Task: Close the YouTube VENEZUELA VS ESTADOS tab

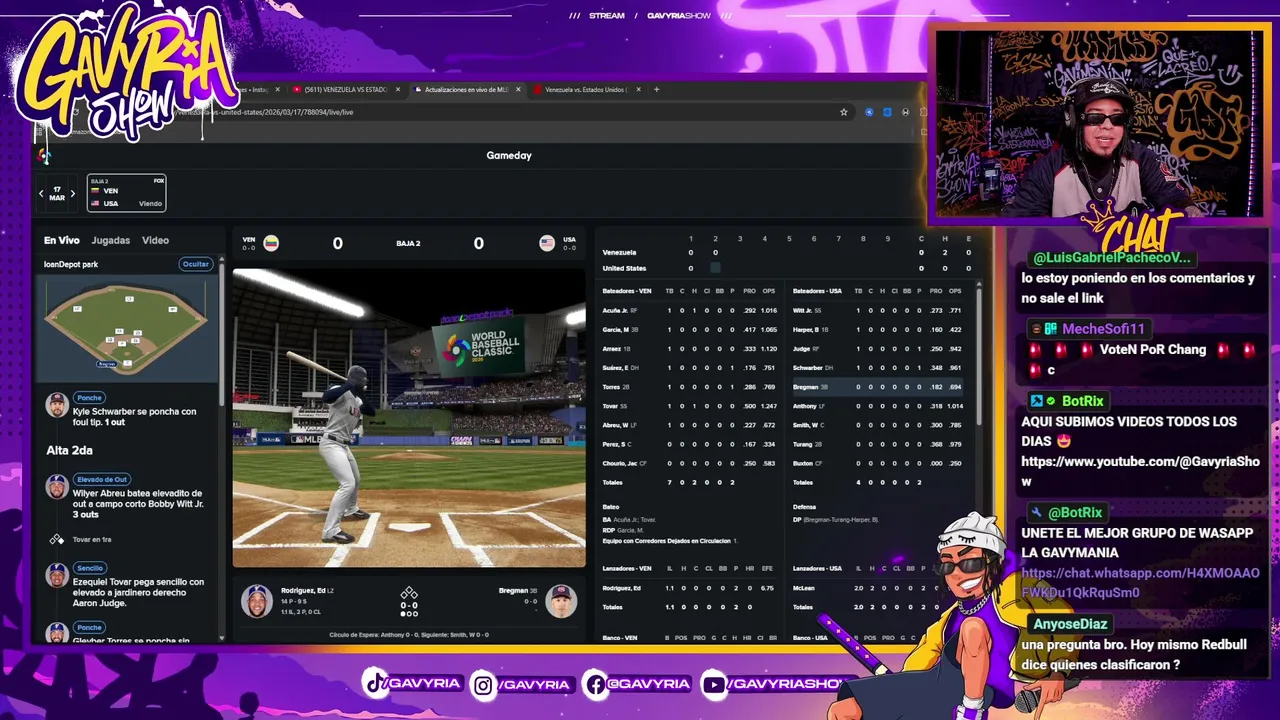Action: click(397, 89)
